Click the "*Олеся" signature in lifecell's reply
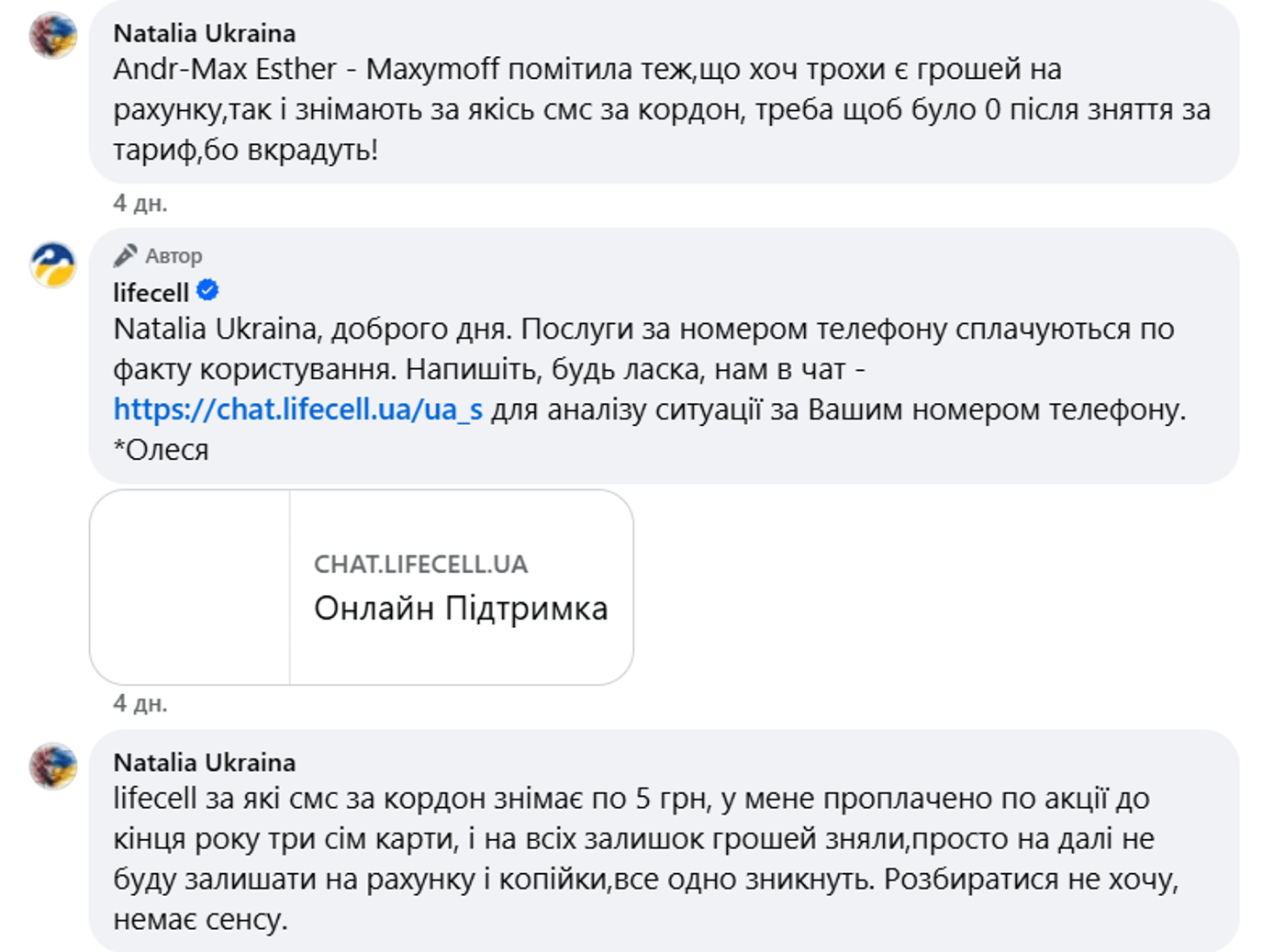The height and width of the screenshot is (952, 1285). point(162,450)
